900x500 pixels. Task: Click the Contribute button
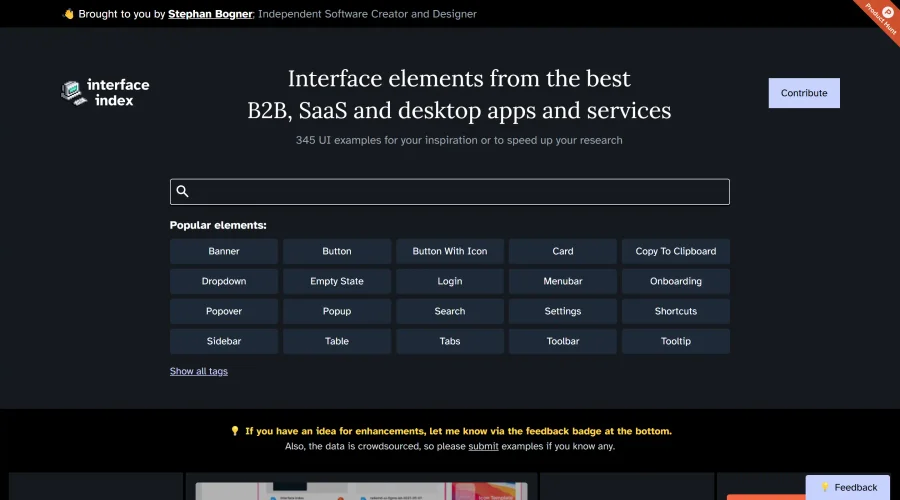[x=804, y=93]
